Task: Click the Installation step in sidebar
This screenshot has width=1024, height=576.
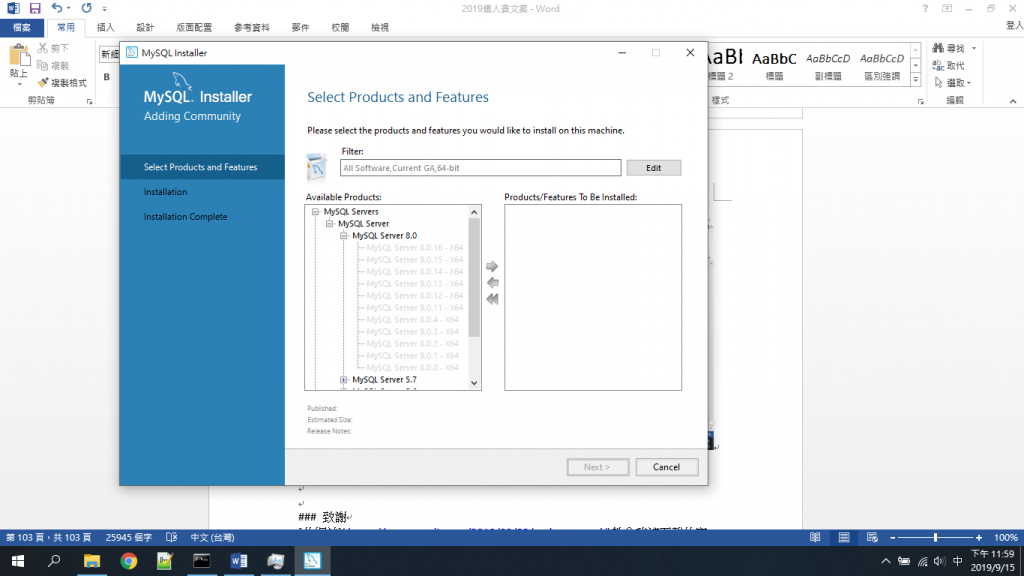Action: coord(165,192)
